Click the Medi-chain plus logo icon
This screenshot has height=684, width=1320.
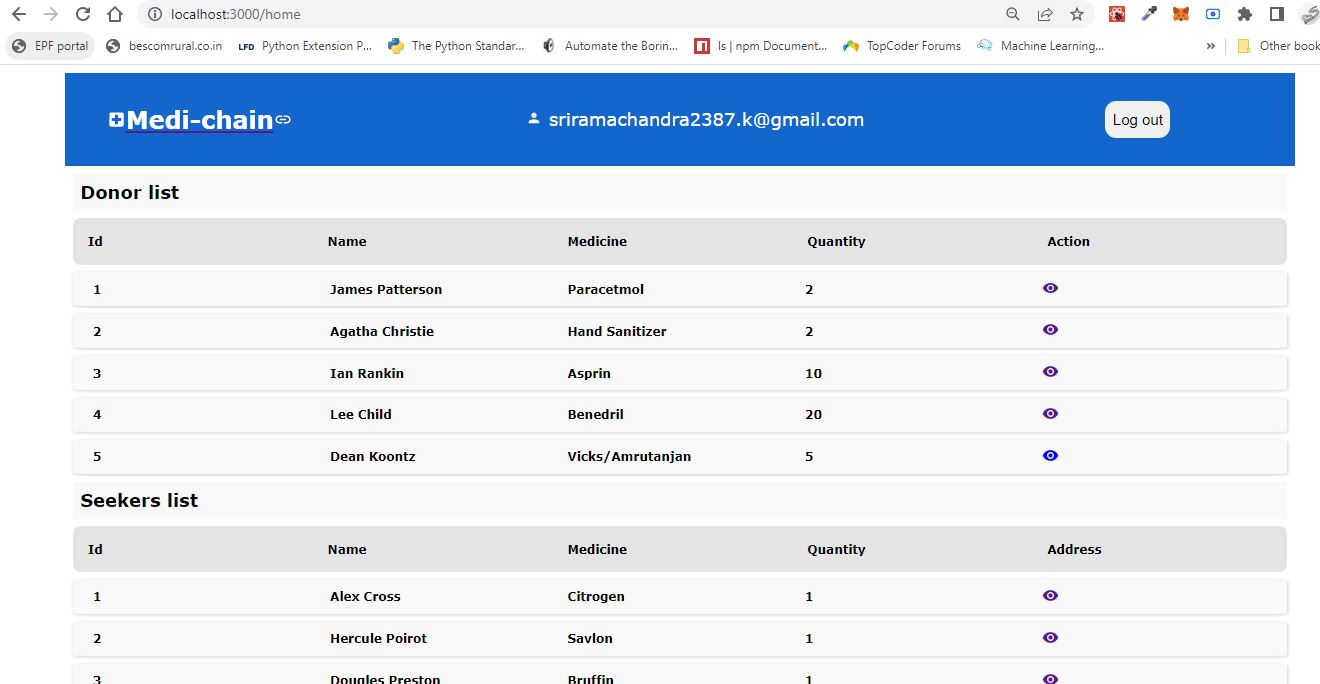[116, 120]
